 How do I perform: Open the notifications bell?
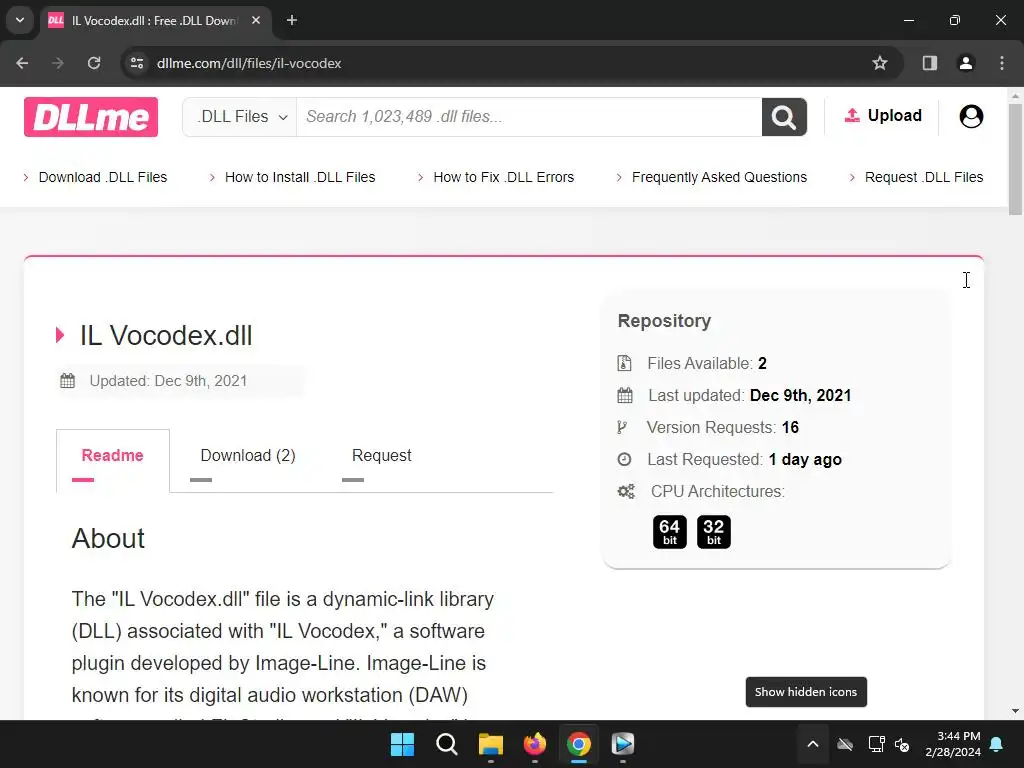pos(997,744)
